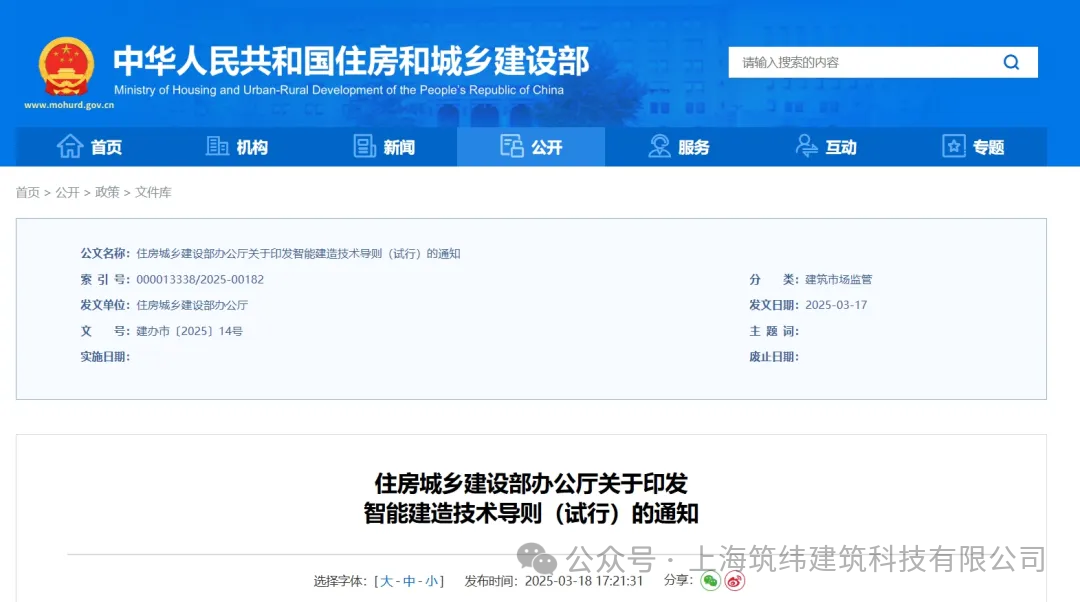The height and width of the screenshot is (602, 1080).
Task: Go to 首页 in breadcrumb
Action: coord(28,192)
